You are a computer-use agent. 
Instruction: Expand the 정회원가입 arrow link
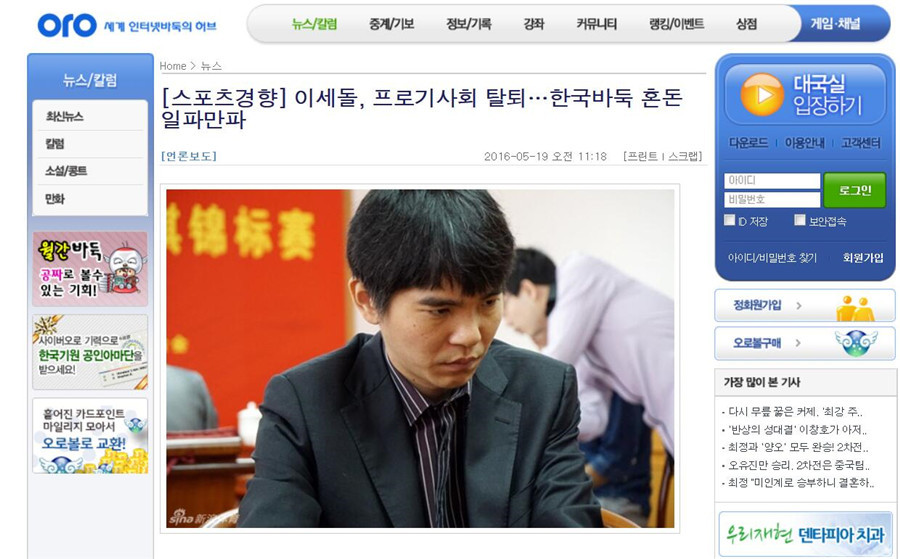tap(798, 305)
